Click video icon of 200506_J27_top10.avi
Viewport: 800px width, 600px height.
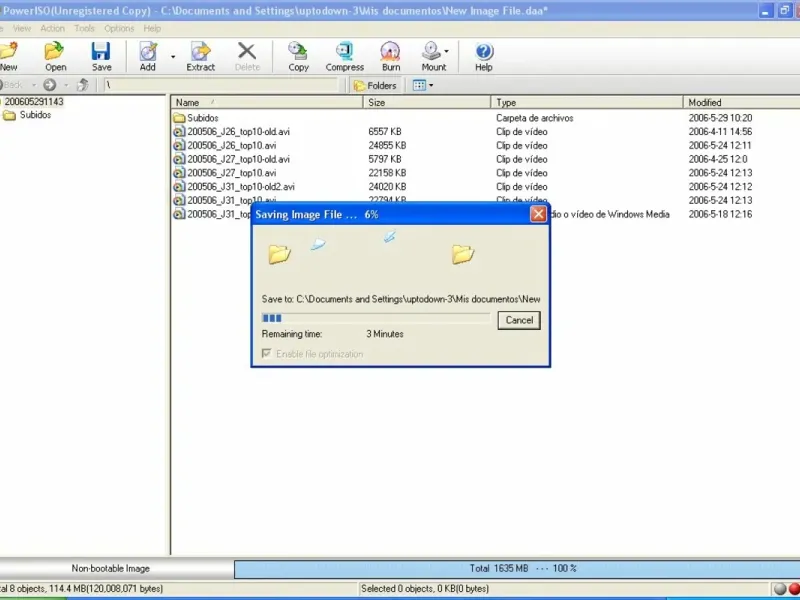tap(179, 173)
